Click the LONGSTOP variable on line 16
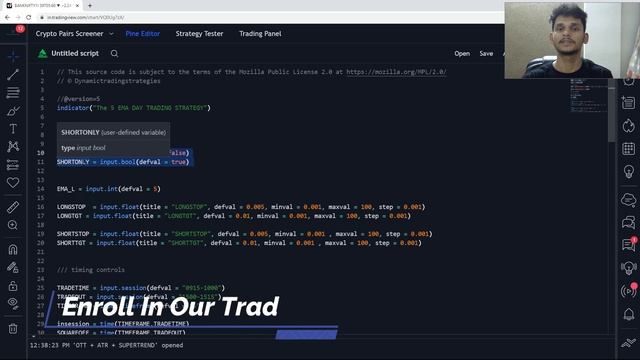The height and width of the screenshot is (360, 640). click(71, 207)
